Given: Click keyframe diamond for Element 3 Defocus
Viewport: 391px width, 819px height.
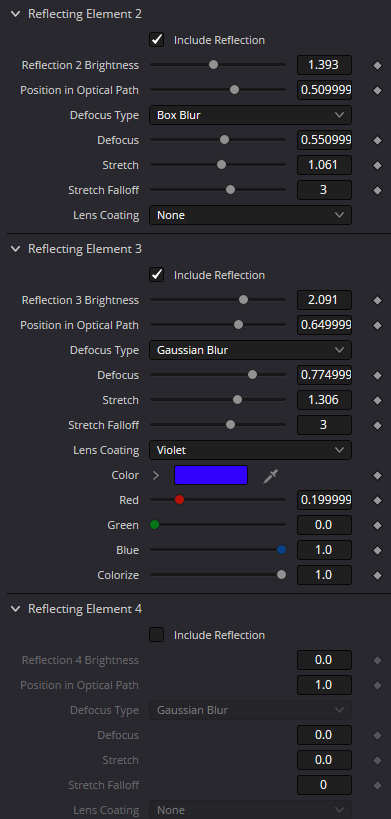Looking at the screenshot, I should (377, 375).
